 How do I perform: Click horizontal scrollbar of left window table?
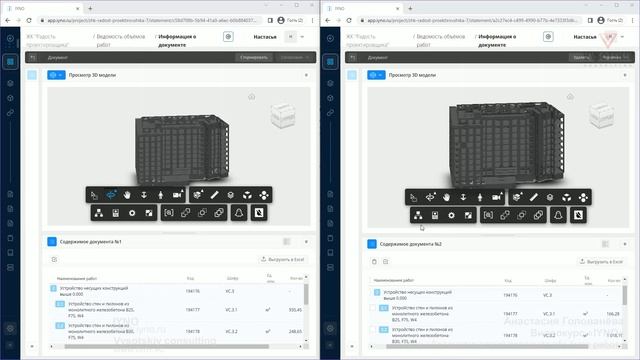(x=167, y=347)
